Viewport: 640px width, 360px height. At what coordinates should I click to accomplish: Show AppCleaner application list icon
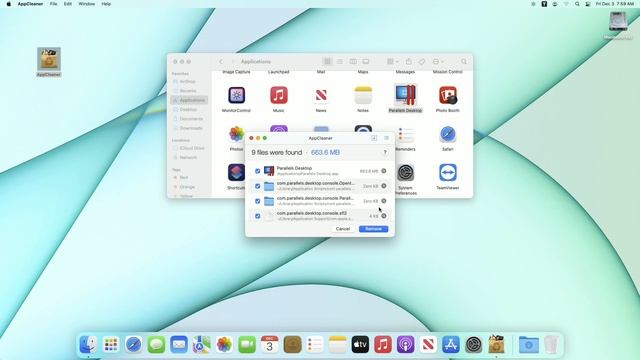point(386,138)
